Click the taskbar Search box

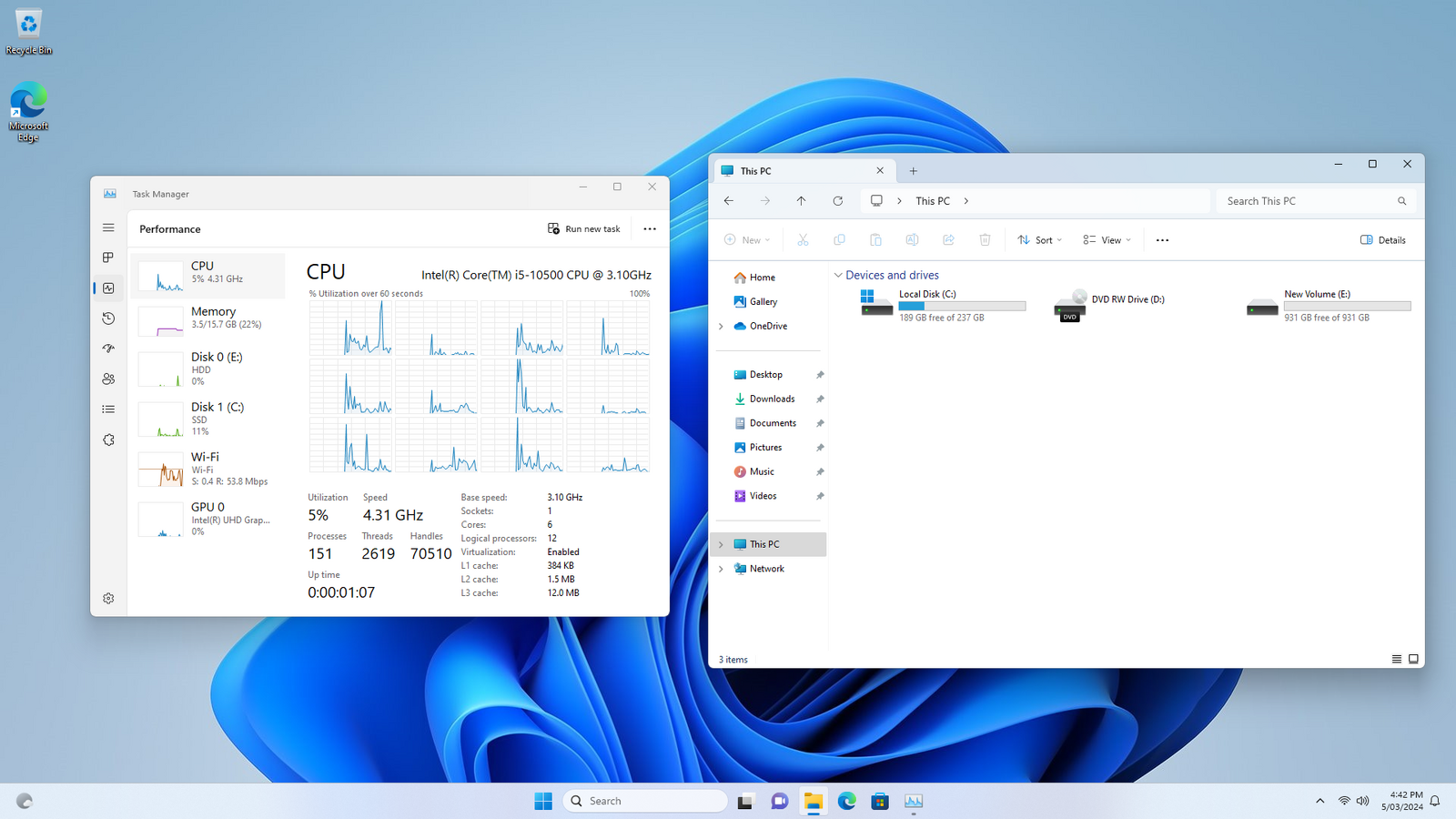click(645, 801)
